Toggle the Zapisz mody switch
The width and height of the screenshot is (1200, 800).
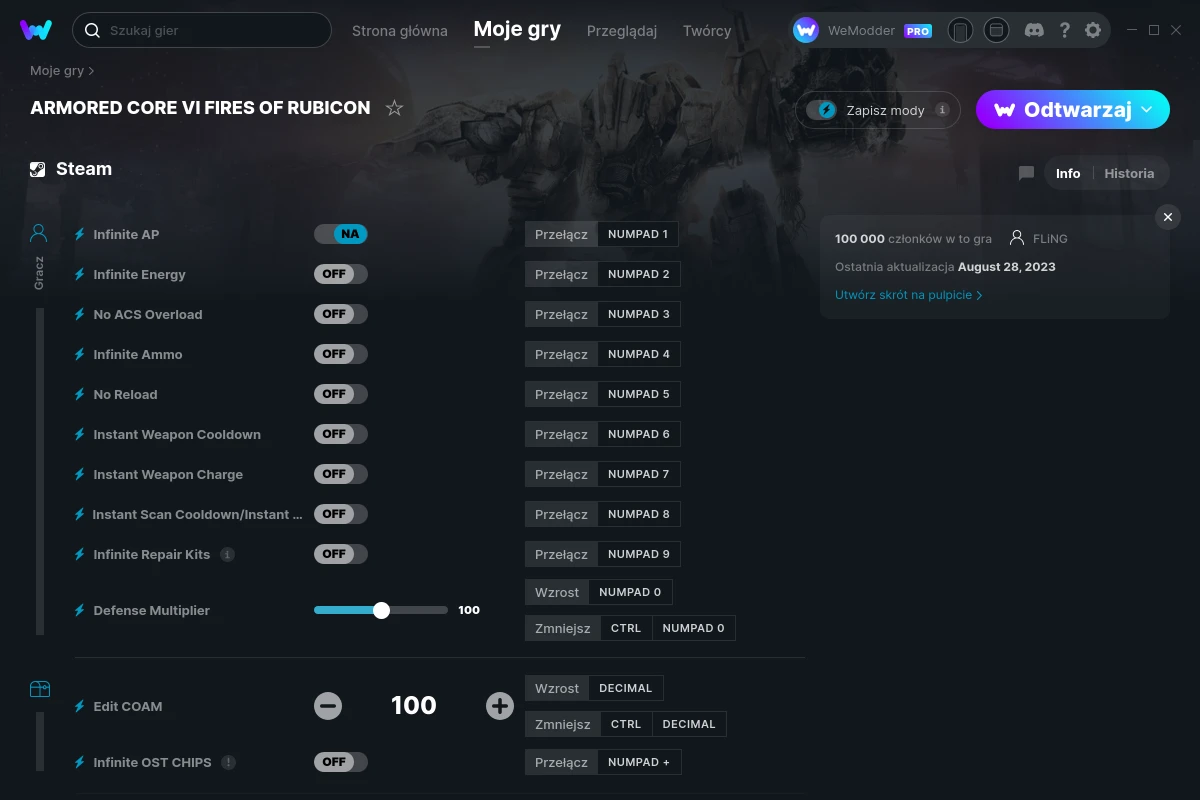pyautogui.click(x=822, y=110)
